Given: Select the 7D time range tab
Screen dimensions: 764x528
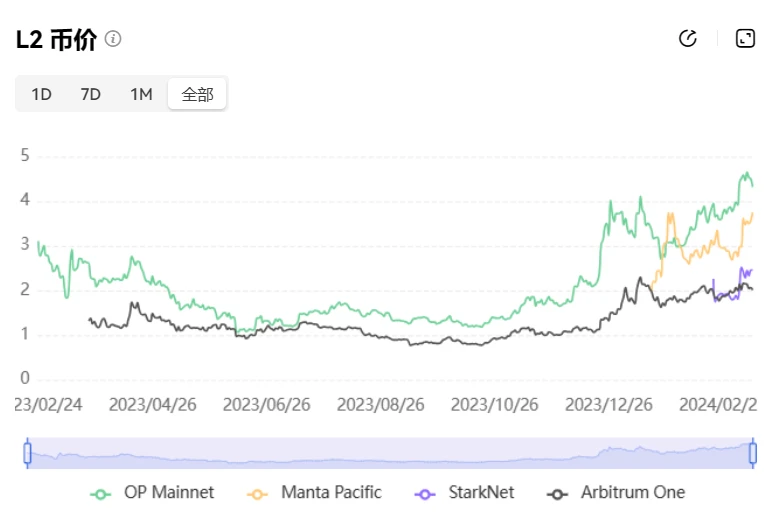Looking at the screenshot, I should click(x=91, y=94).
